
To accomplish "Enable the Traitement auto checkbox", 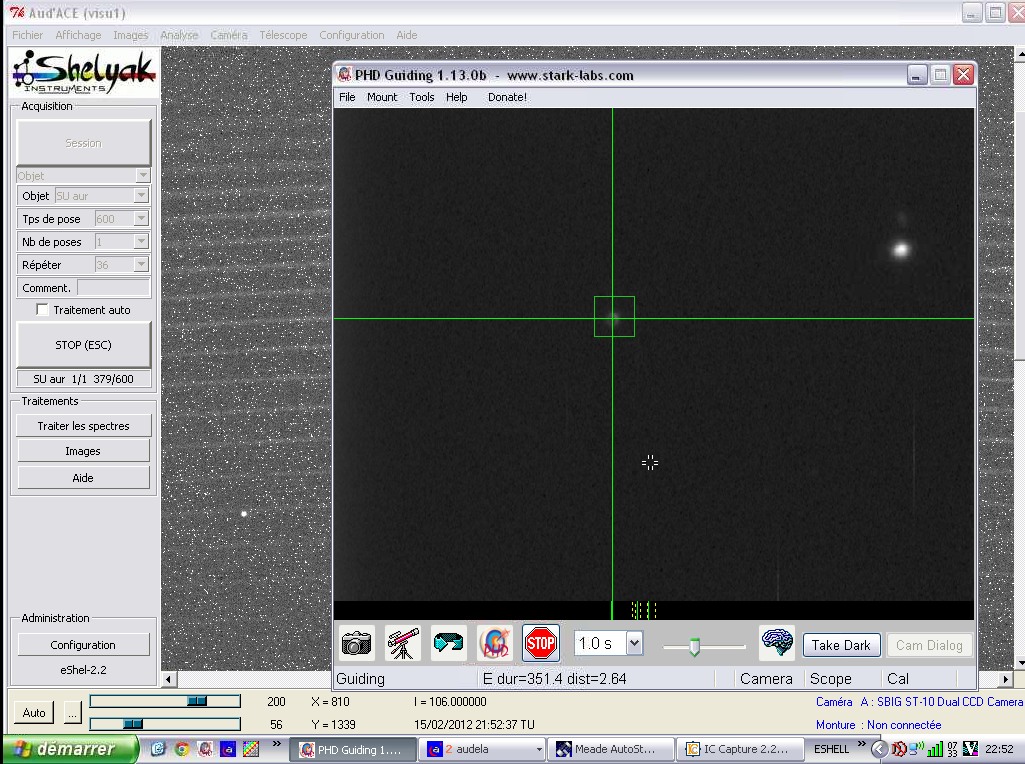I will click(x=42, y=310).
